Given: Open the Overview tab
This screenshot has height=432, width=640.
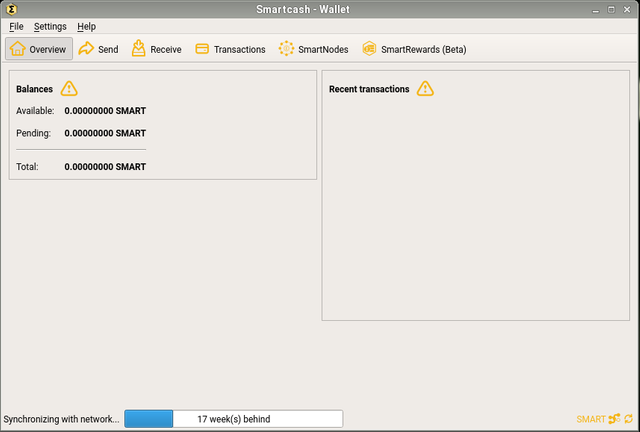Looking at the screenshot, I should click(39, 49).
